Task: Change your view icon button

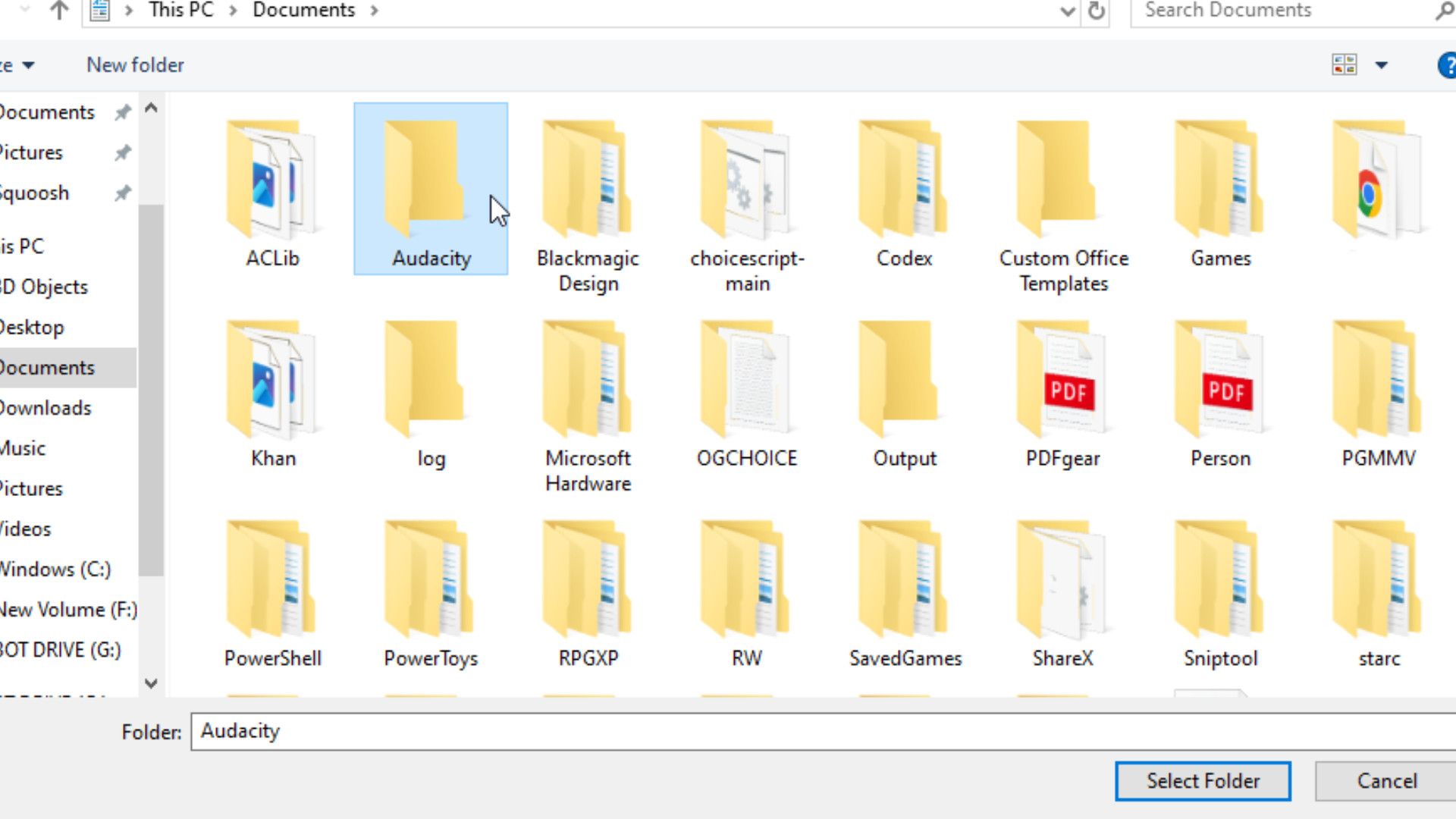Action: [x=1344, y=64]
